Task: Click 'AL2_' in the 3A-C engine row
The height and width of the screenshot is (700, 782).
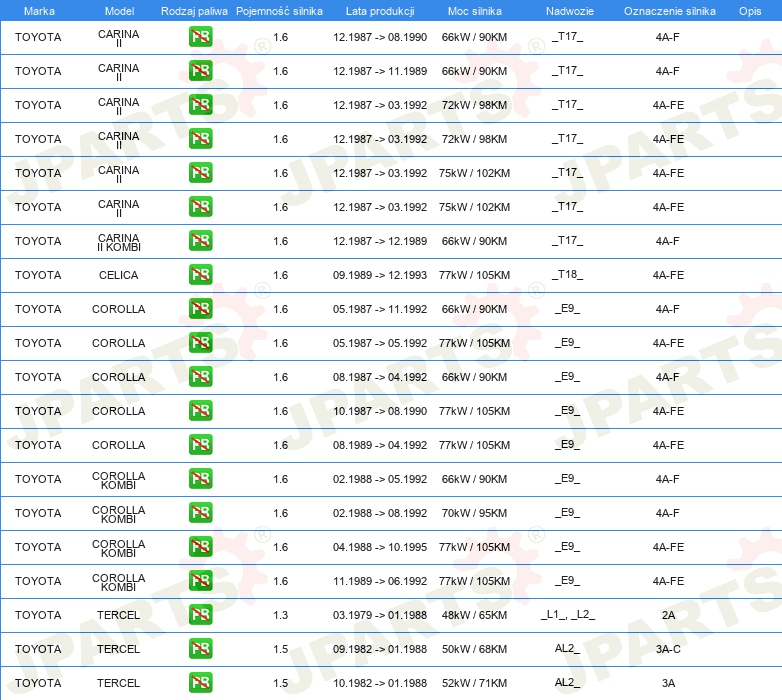Action: click(x=568, y=648)
